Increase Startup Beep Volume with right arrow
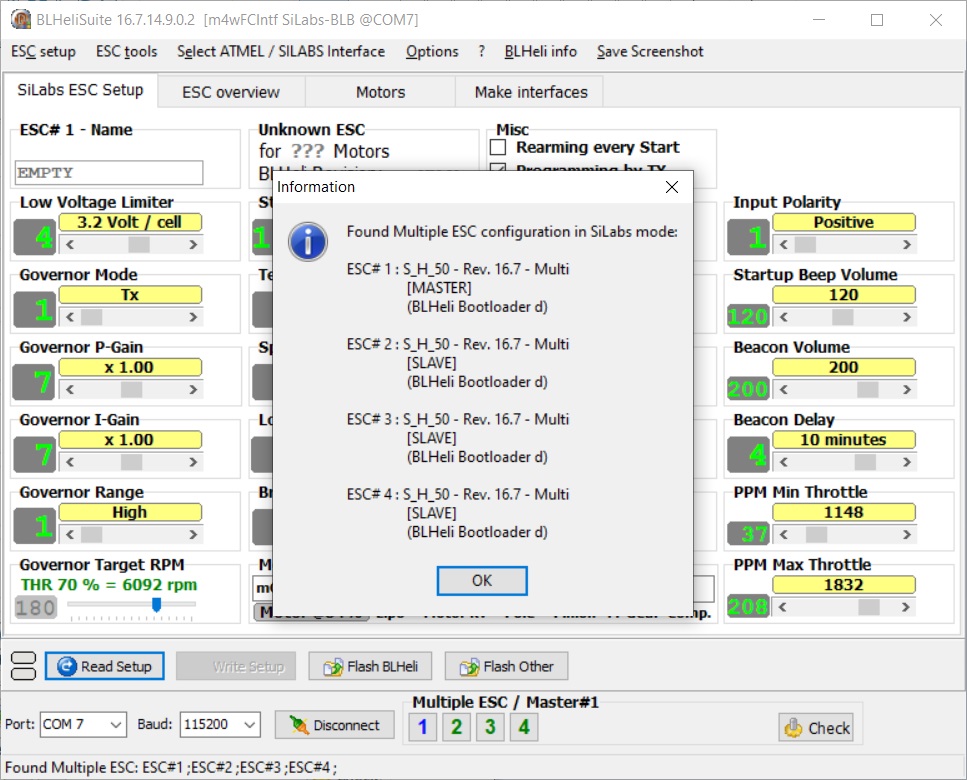Image resolution: width=967 pixels, height=780 pixels. (907, 317)
